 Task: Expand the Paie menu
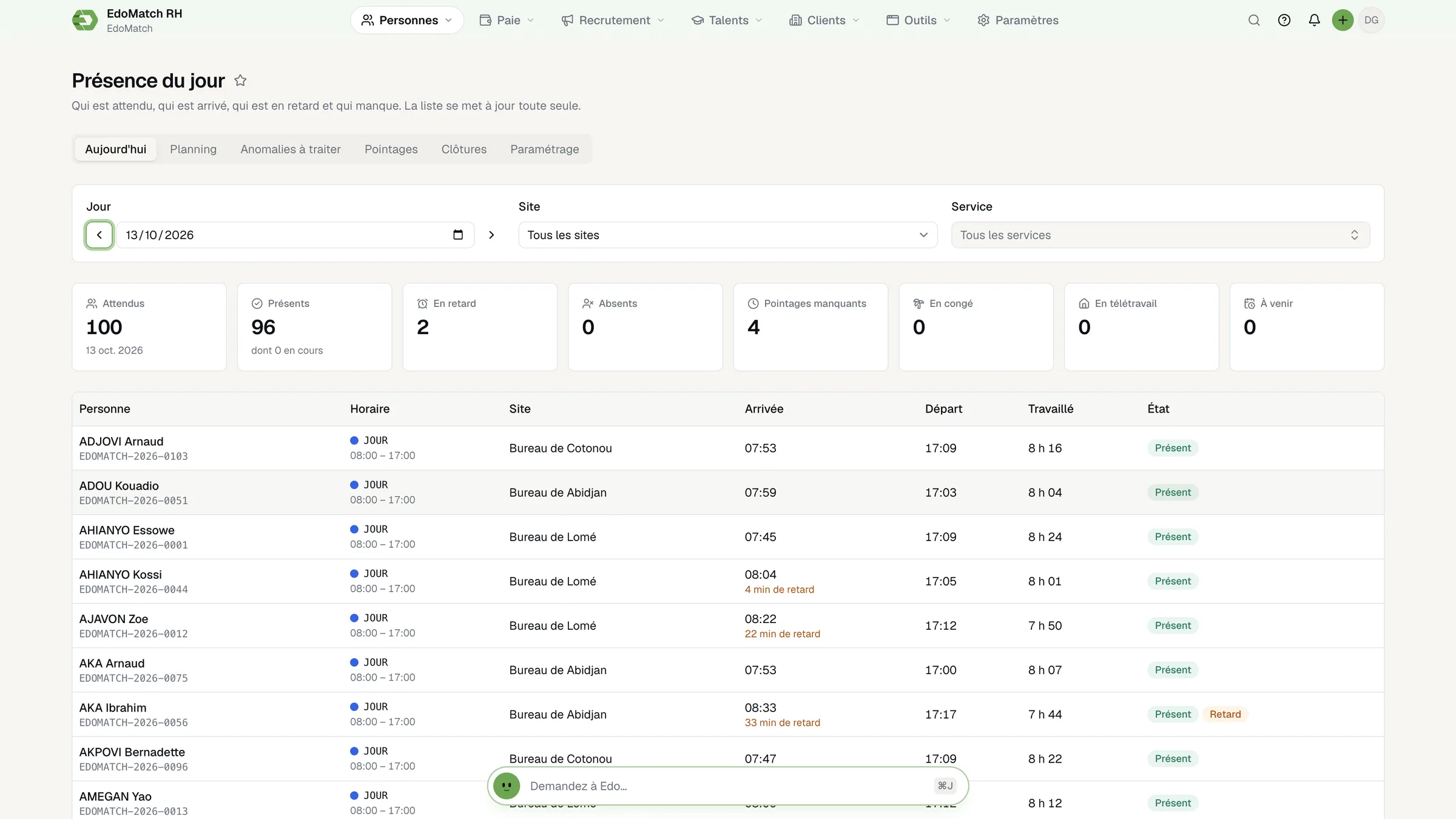(507, 20)
